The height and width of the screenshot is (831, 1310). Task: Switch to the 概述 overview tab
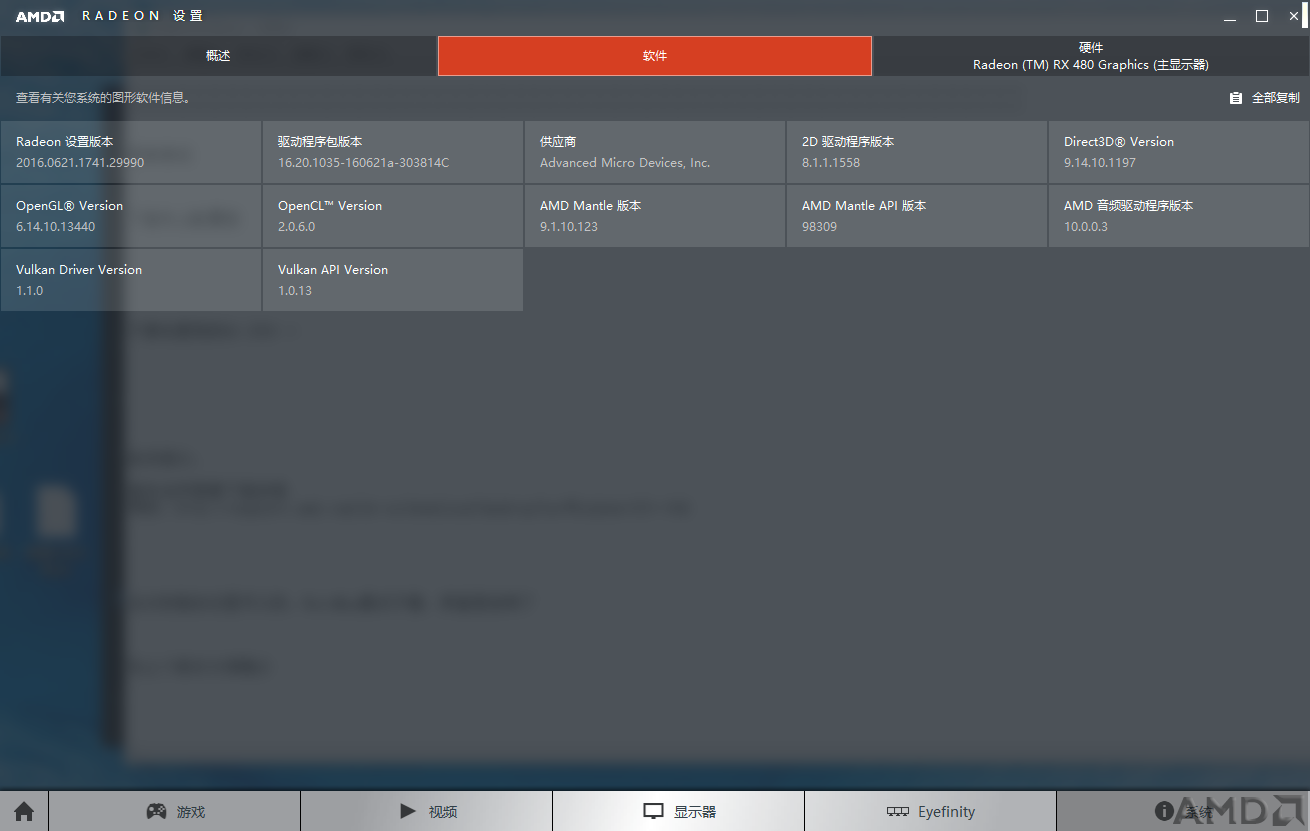[218, 56]
